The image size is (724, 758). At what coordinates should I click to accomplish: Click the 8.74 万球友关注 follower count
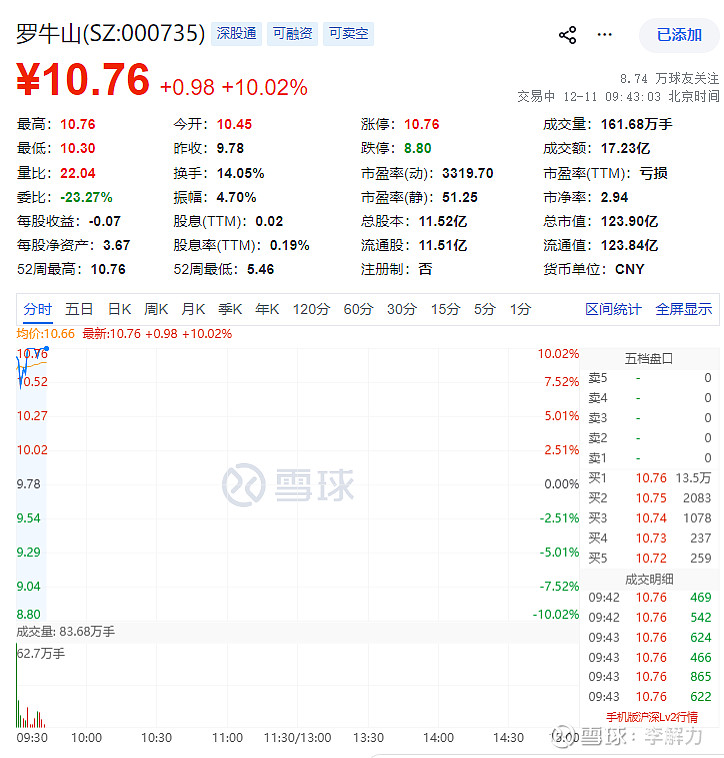point(669,78)
